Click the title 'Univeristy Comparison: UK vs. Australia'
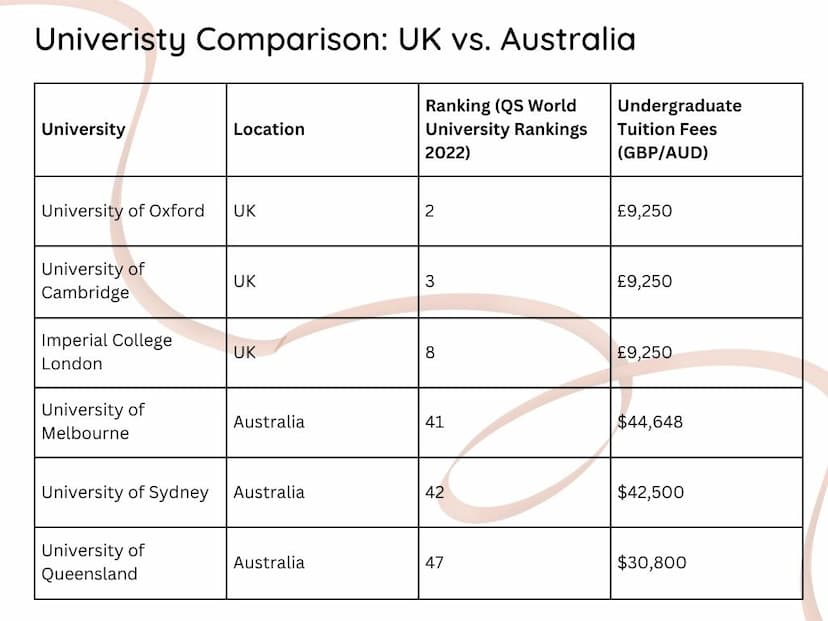828x621 pixels. (x=335, y=39)
